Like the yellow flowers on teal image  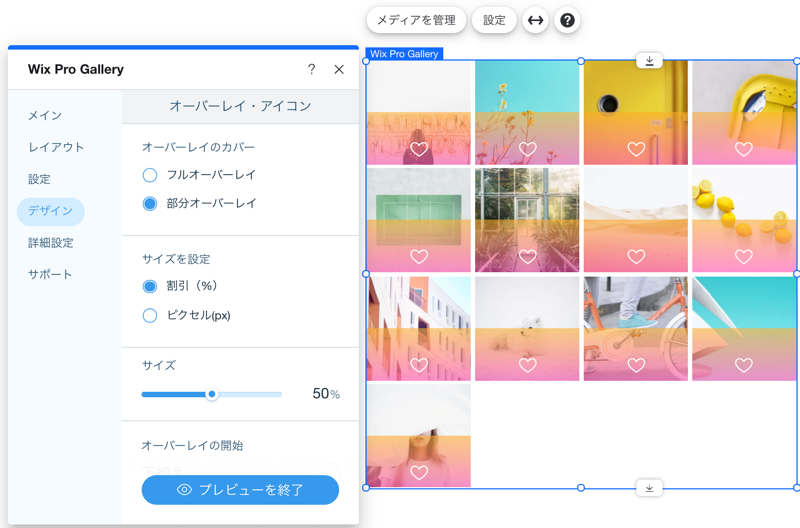[x=528, y=149]
